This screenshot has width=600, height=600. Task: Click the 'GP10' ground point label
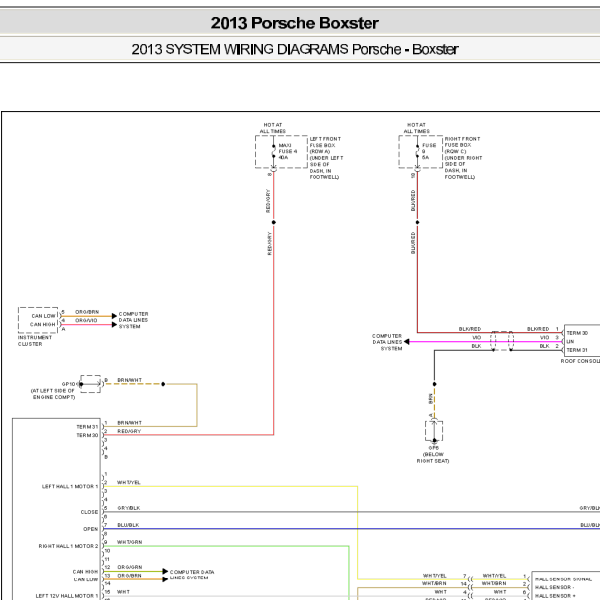[x=70, y=384]
